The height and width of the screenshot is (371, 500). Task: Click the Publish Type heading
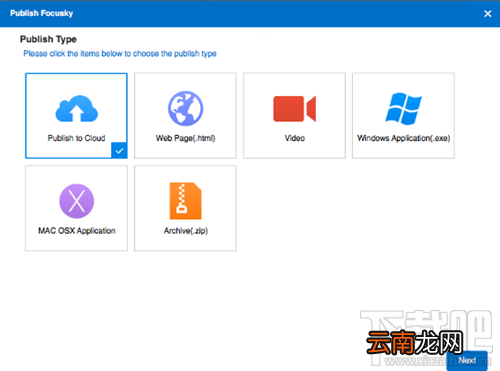tap(48, 39)
